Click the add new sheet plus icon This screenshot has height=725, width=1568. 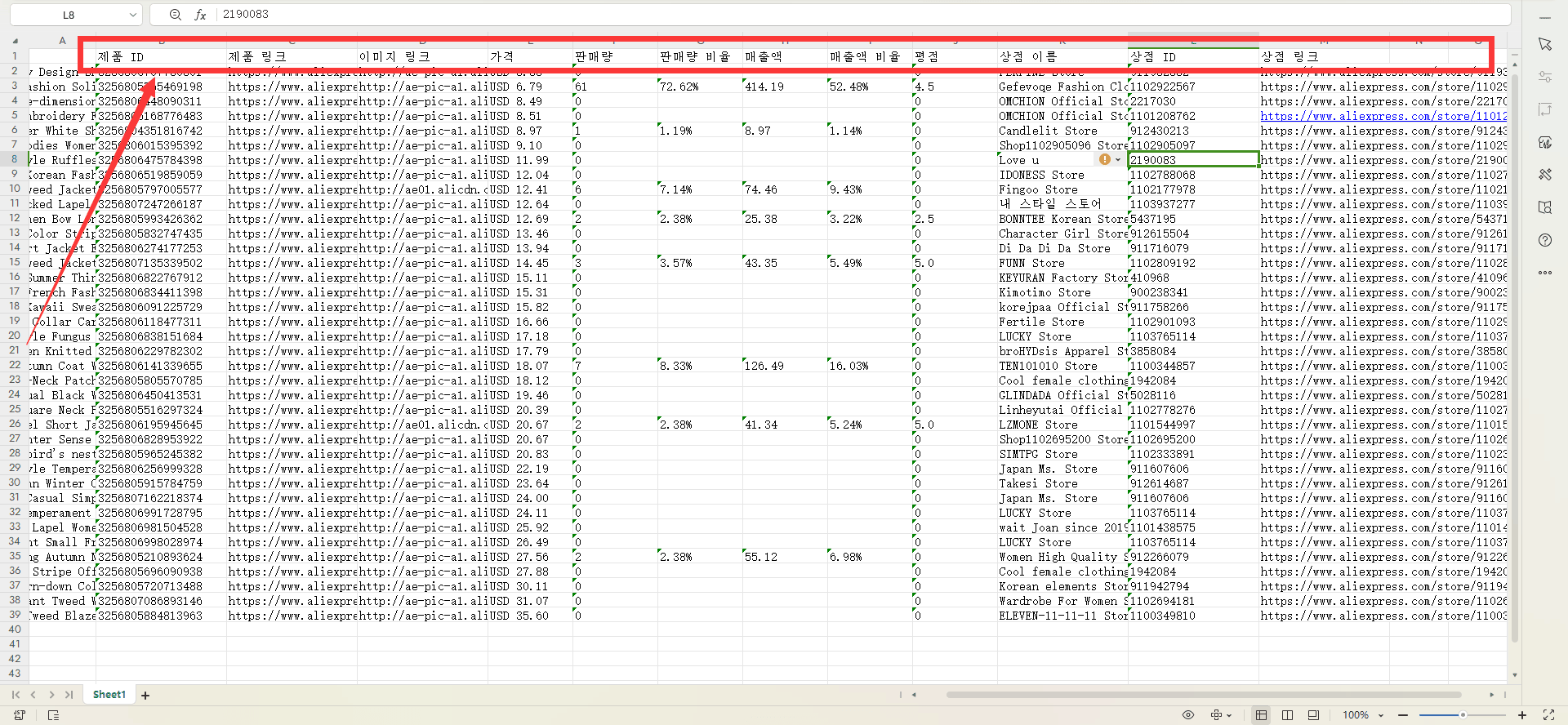tap(145, 696)
